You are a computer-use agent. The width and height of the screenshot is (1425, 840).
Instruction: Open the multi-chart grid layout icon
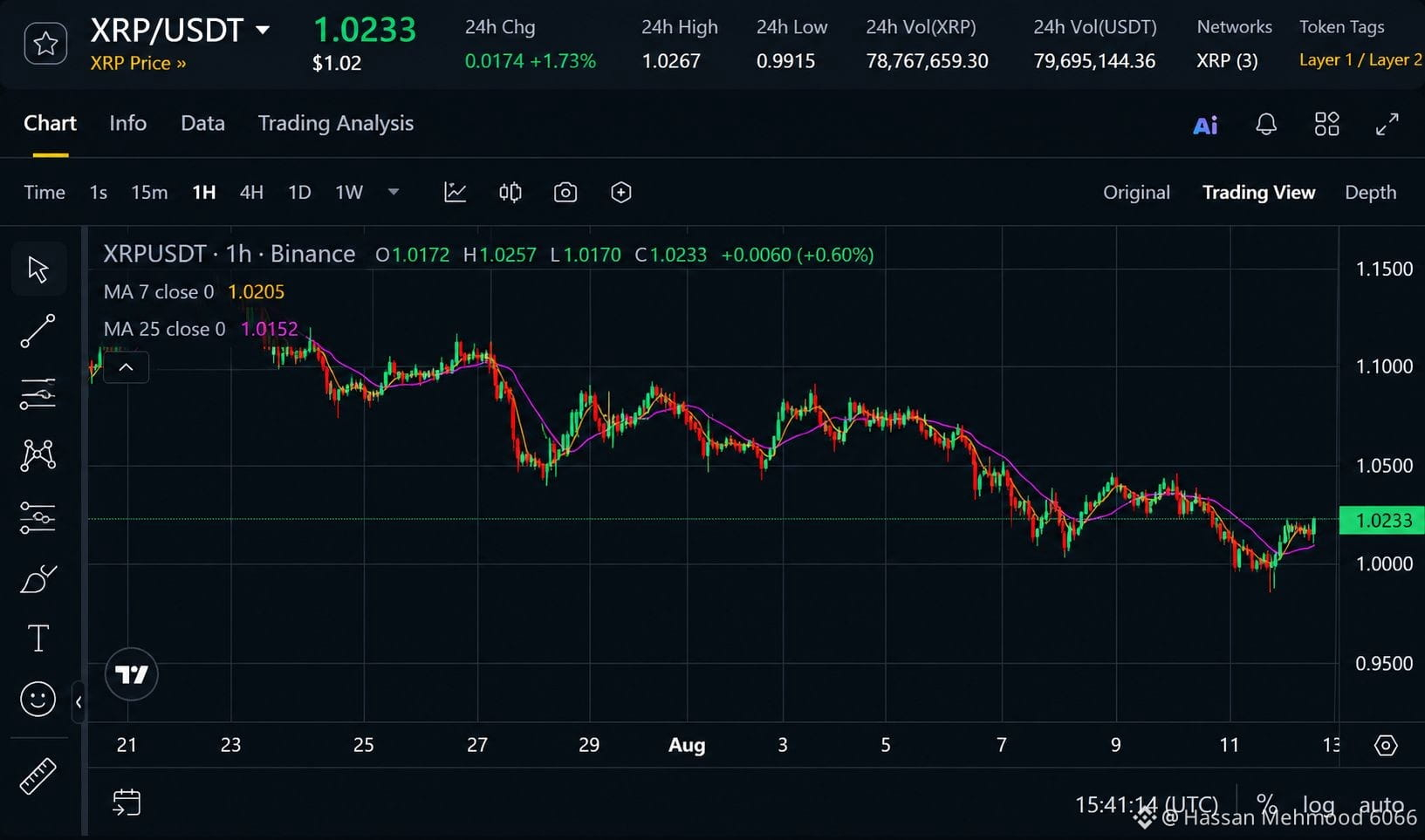(x=1326, y=124)
